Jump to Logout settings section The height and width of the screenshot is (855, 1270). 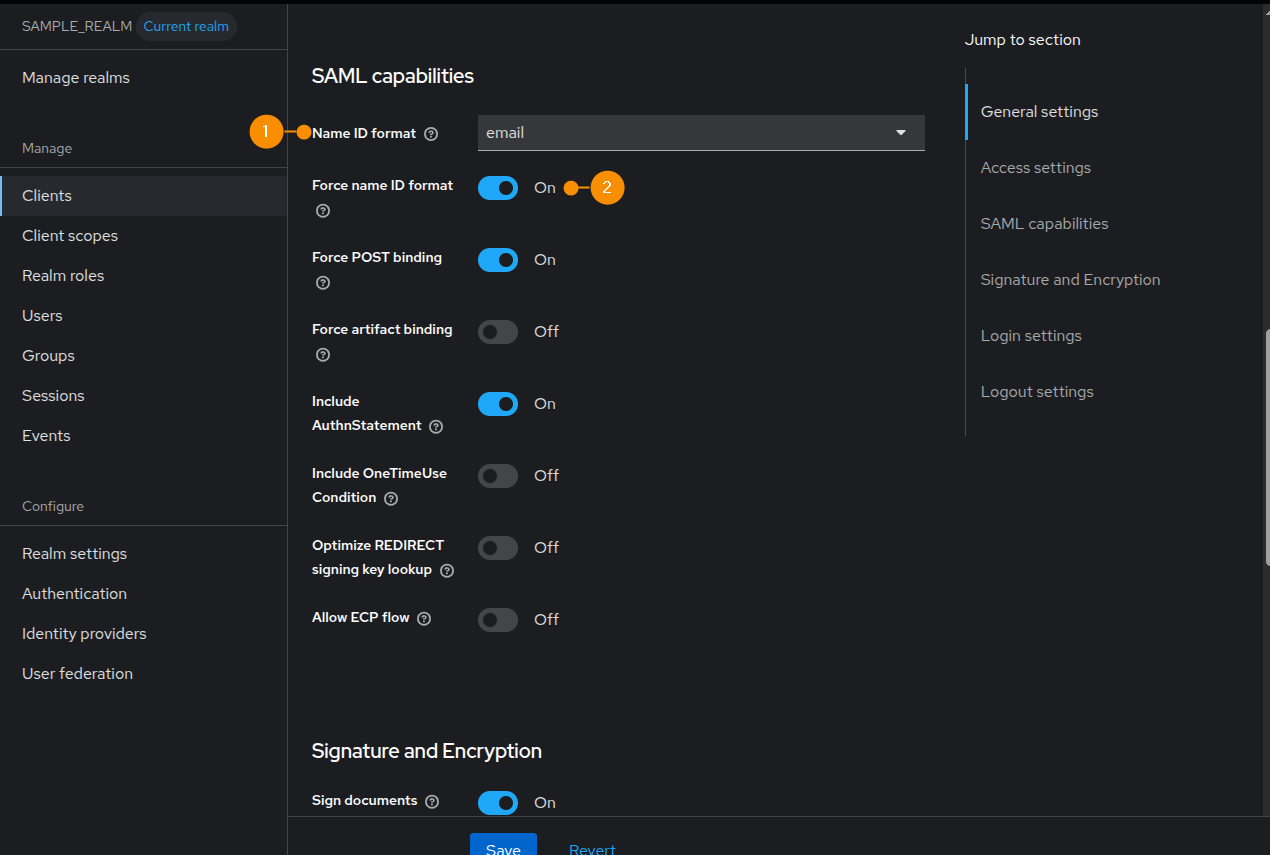coord(1037,392)
